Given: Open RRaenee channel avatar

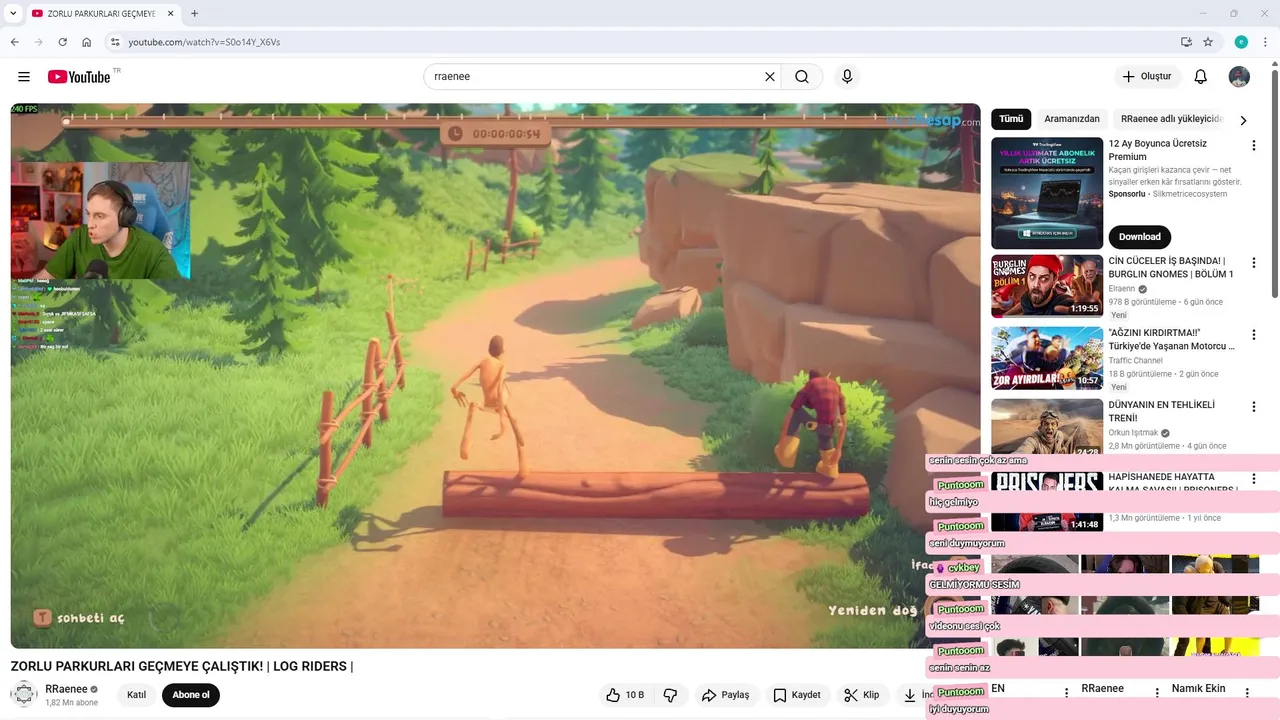Looking at the screenshot, I should click(x=24, y=695).
